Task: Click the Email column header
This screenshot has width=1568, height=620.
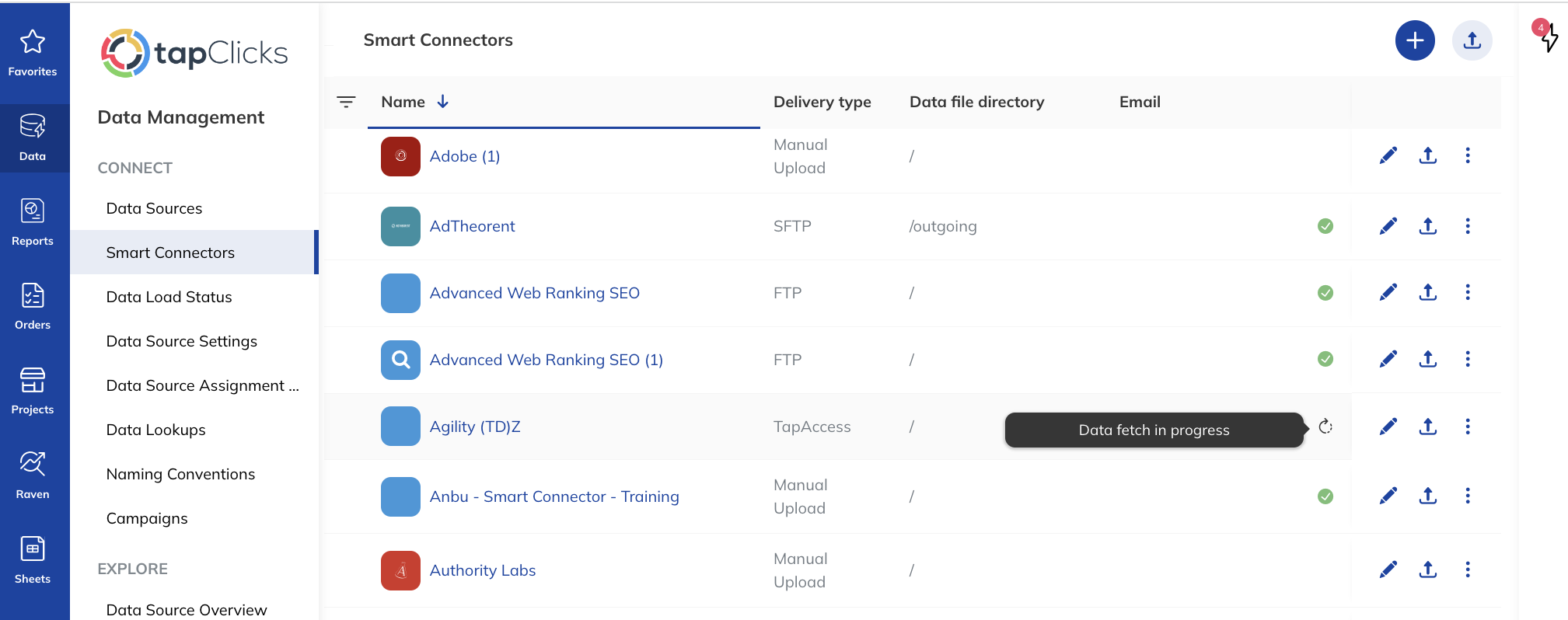Action: click(x=1140, y=102)
